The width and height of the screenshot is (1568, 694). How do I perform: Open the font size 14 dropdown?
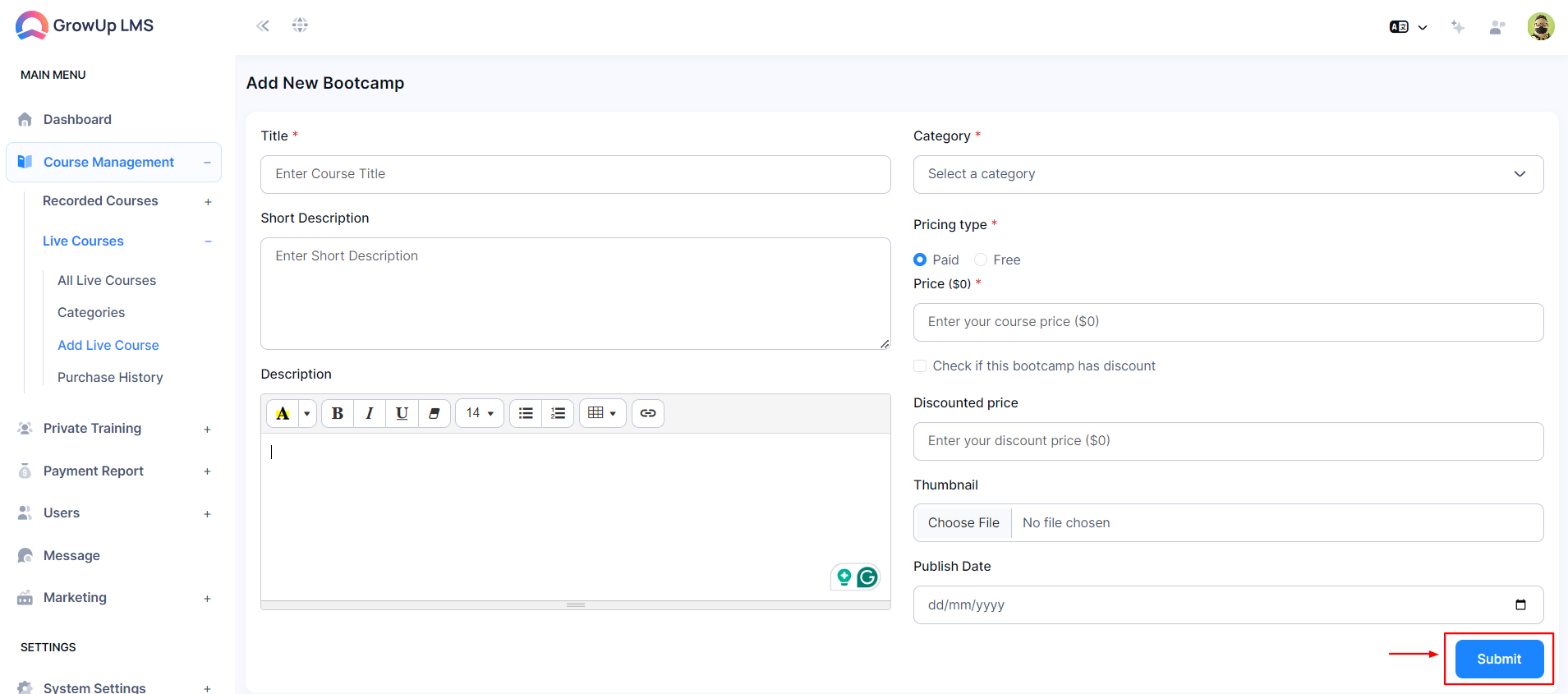(x=480, y=413)
